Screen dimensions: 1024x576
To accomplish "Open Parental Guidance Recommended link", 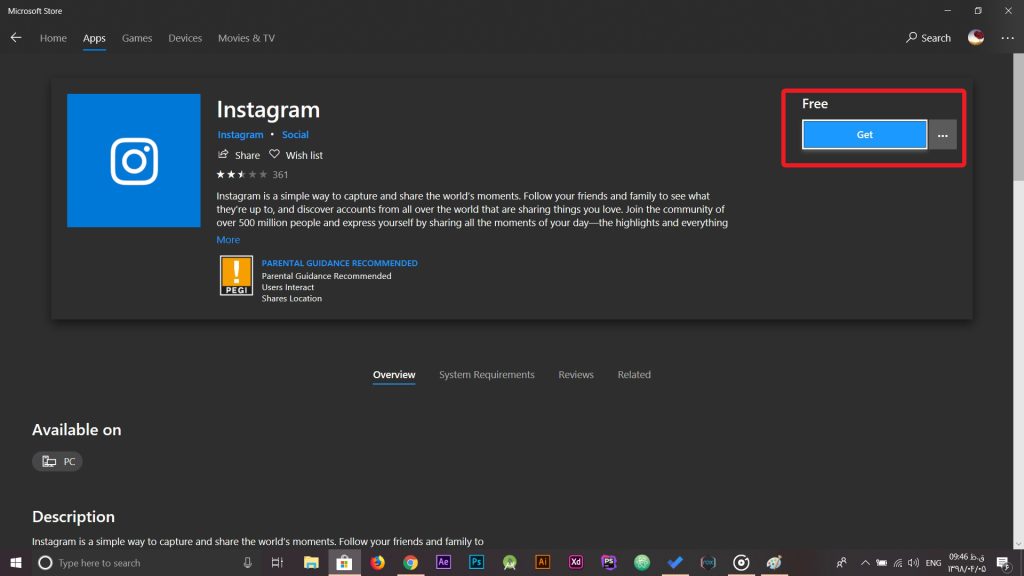I will [339, 263].
